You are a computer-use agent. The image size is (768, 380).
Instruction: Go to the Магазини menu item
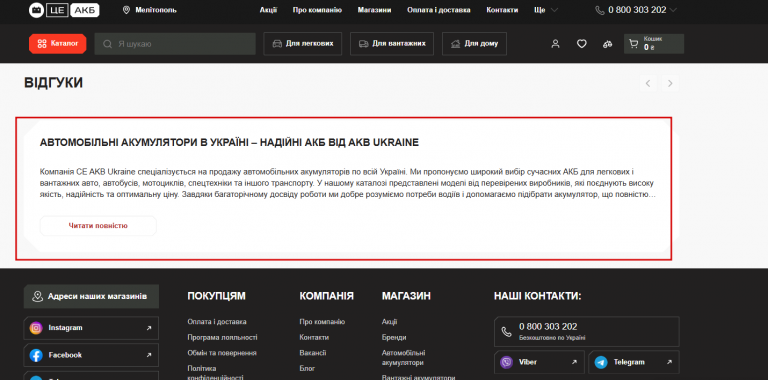(374, 10)
